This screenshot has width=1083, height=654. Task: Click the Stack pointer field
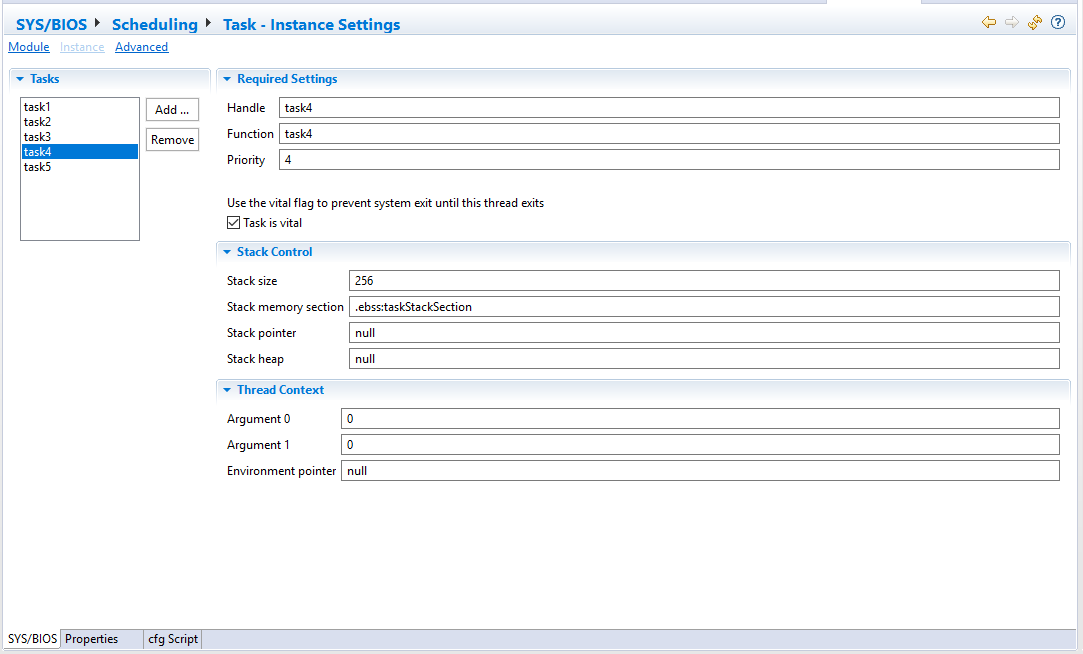[x=705, y=333]
